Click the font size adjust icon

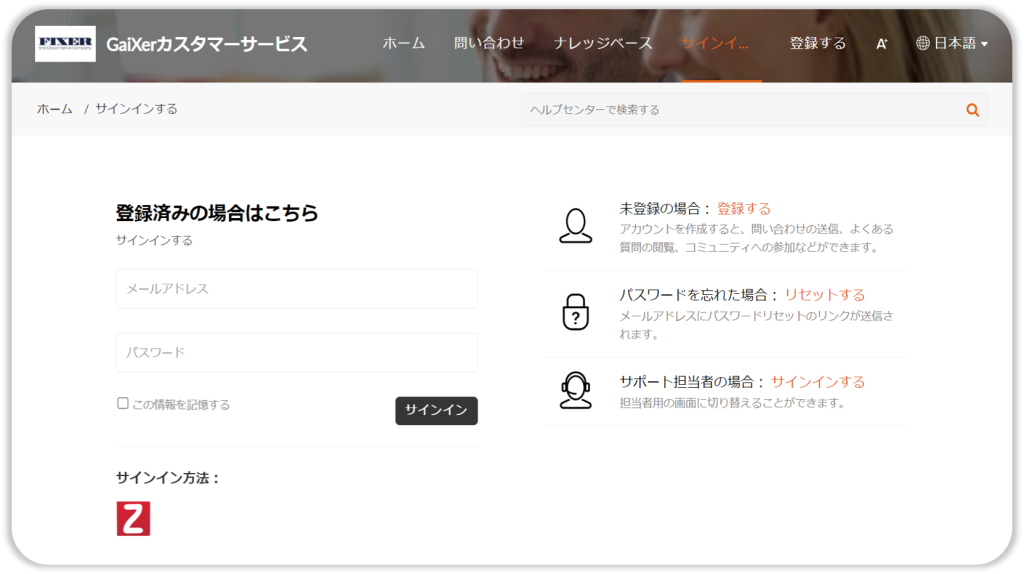(x=881, y=44)
